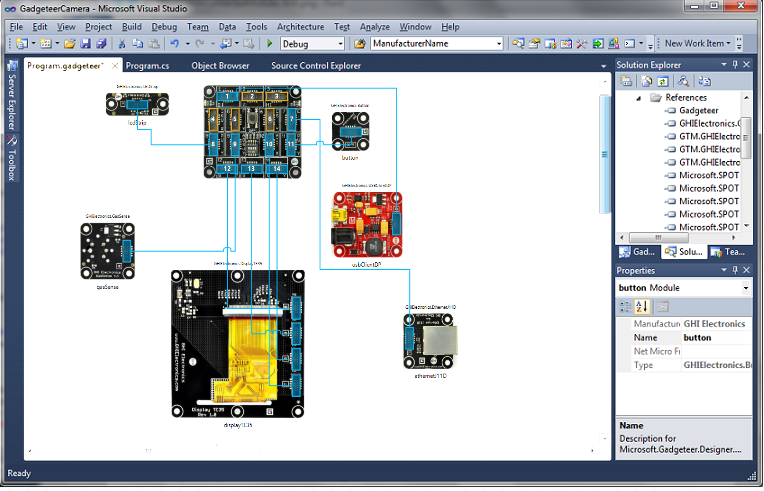764x491 pixels.
Task: Click the Navigate Backward icon
Action: [x=226, y=44]
